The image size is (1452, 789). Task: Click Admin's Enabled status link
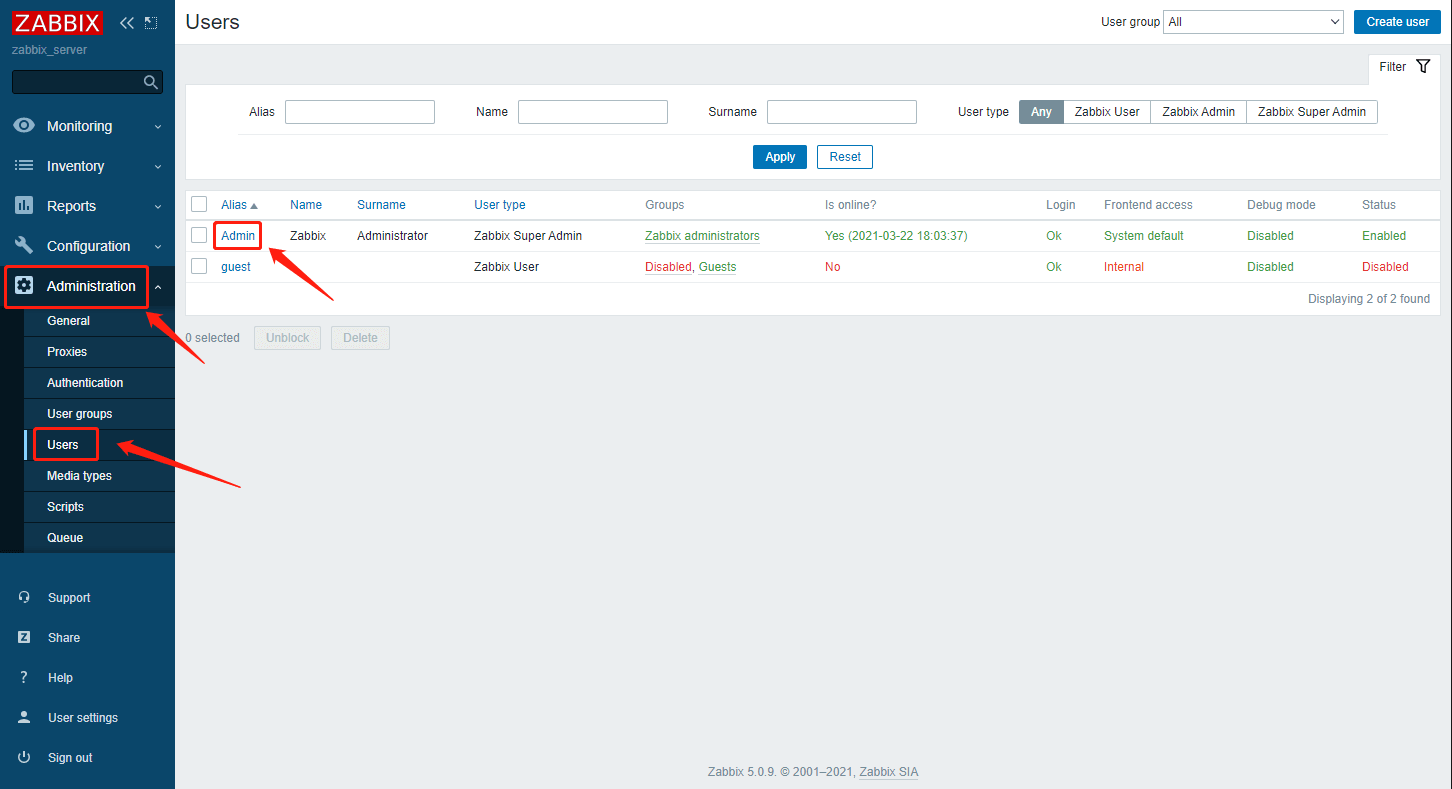1384,236
